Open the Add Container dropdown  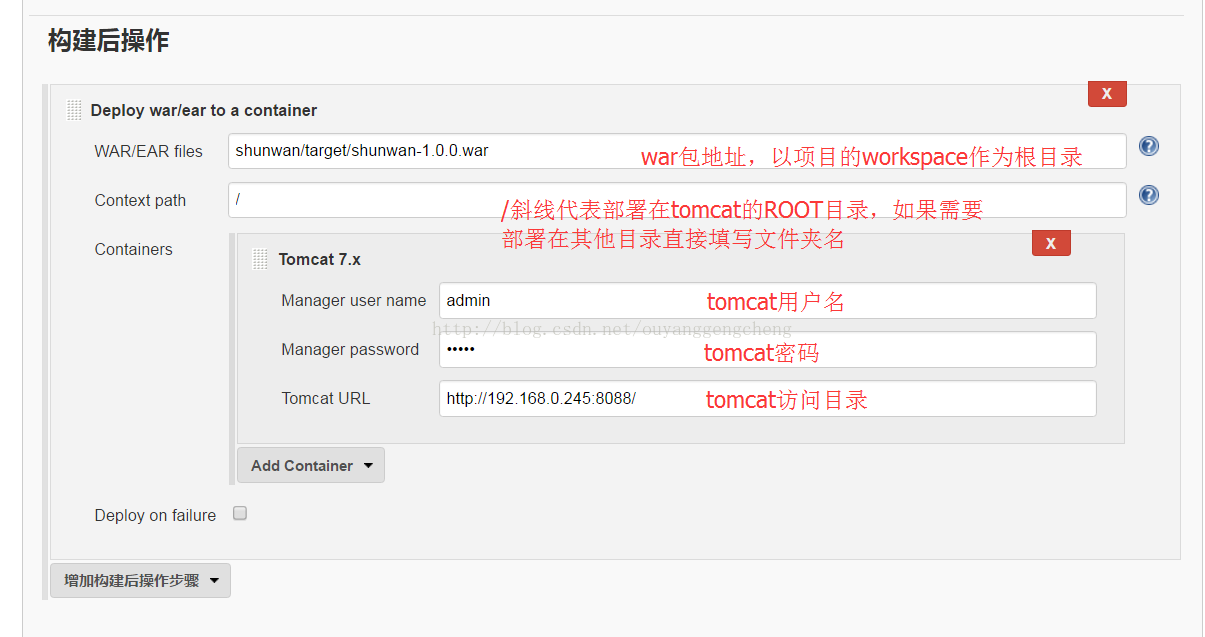[311, 465]
